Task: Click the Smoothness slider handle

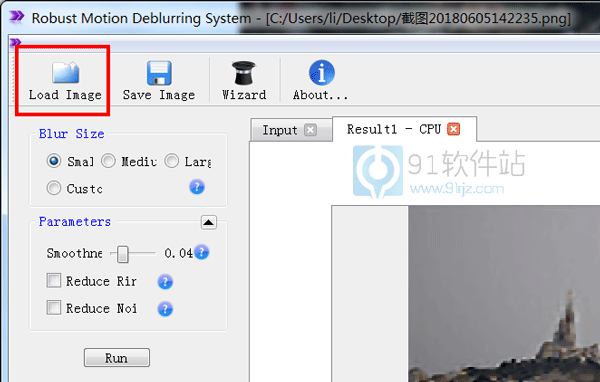Action: coord(122,254)
